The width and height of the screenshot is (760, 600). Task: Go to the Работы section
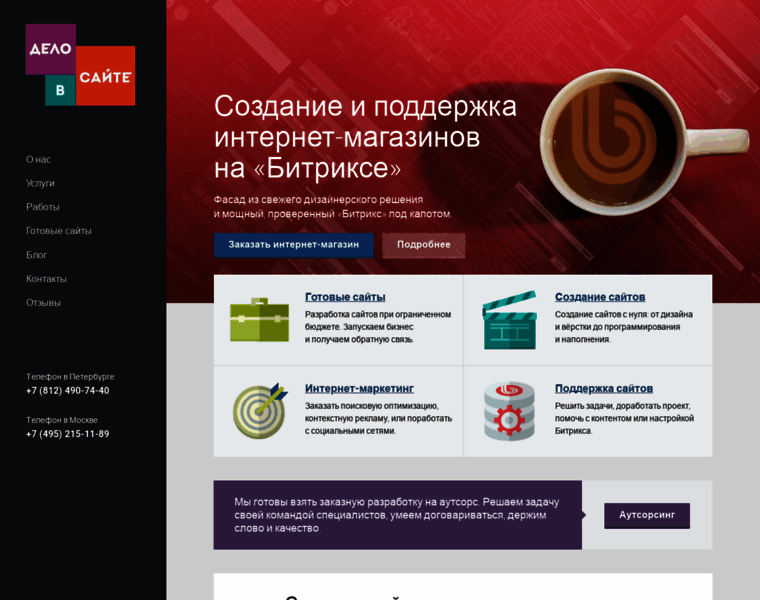point(43,207)
